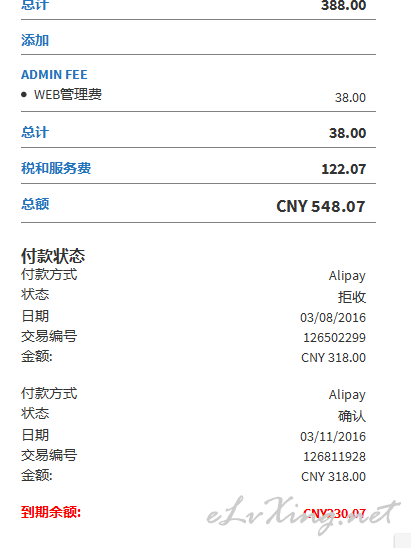Viewport: 411px width, 548px height.
Task: Click the red 到期余额 label
Action: click(x=51, y=512)
